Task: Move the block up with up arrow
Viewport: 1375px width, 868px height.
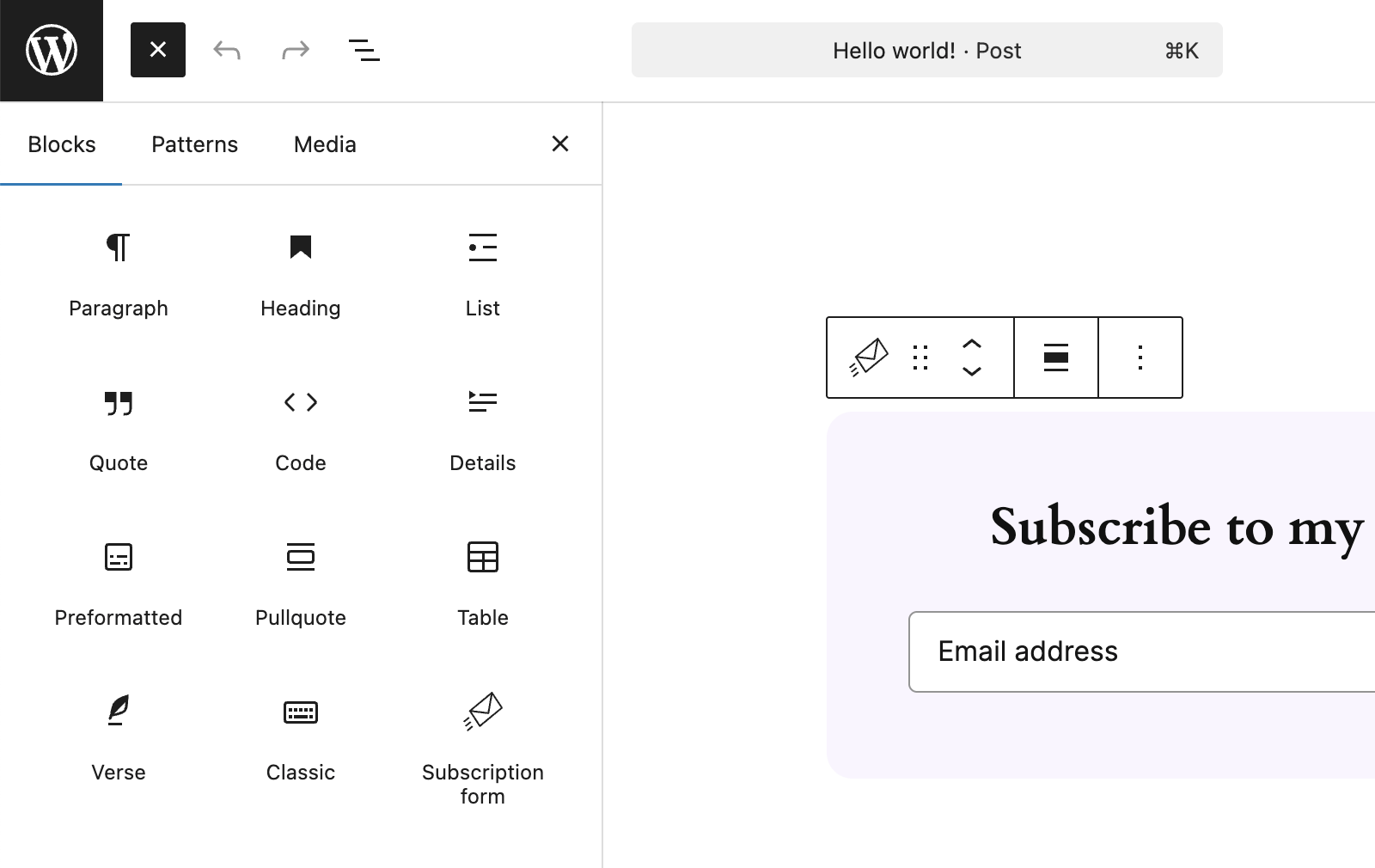Action: (x=972, y=344)
